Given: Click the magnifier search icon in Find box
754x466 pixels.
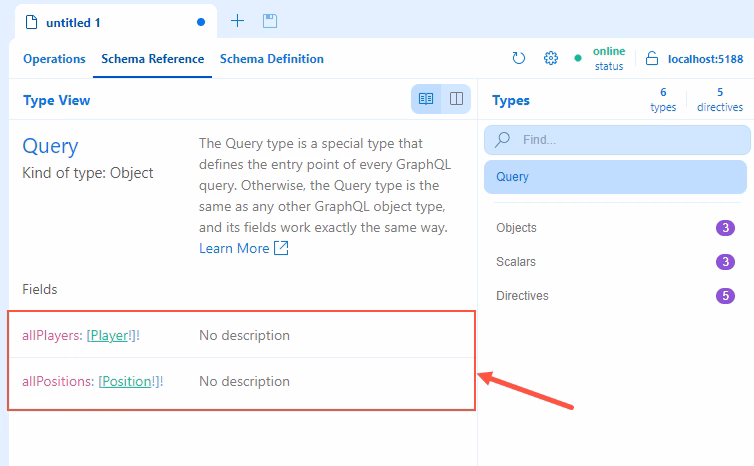Looking at the screenshot, I should tap(503, 139).
